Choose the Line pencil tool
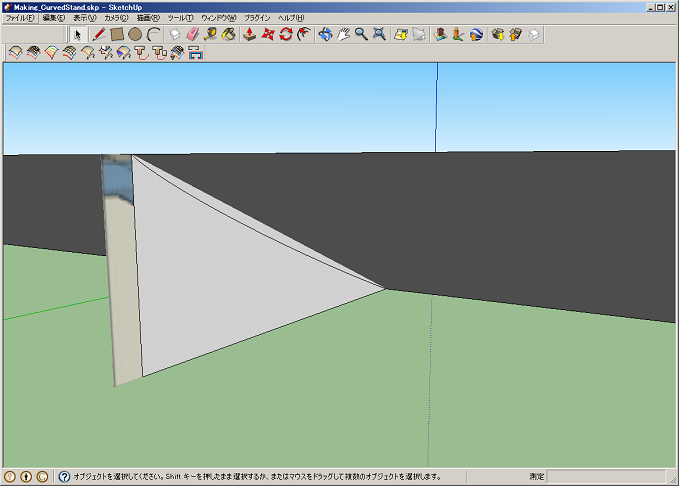Screen dimensions: 679x486 [x=98, y=34]
